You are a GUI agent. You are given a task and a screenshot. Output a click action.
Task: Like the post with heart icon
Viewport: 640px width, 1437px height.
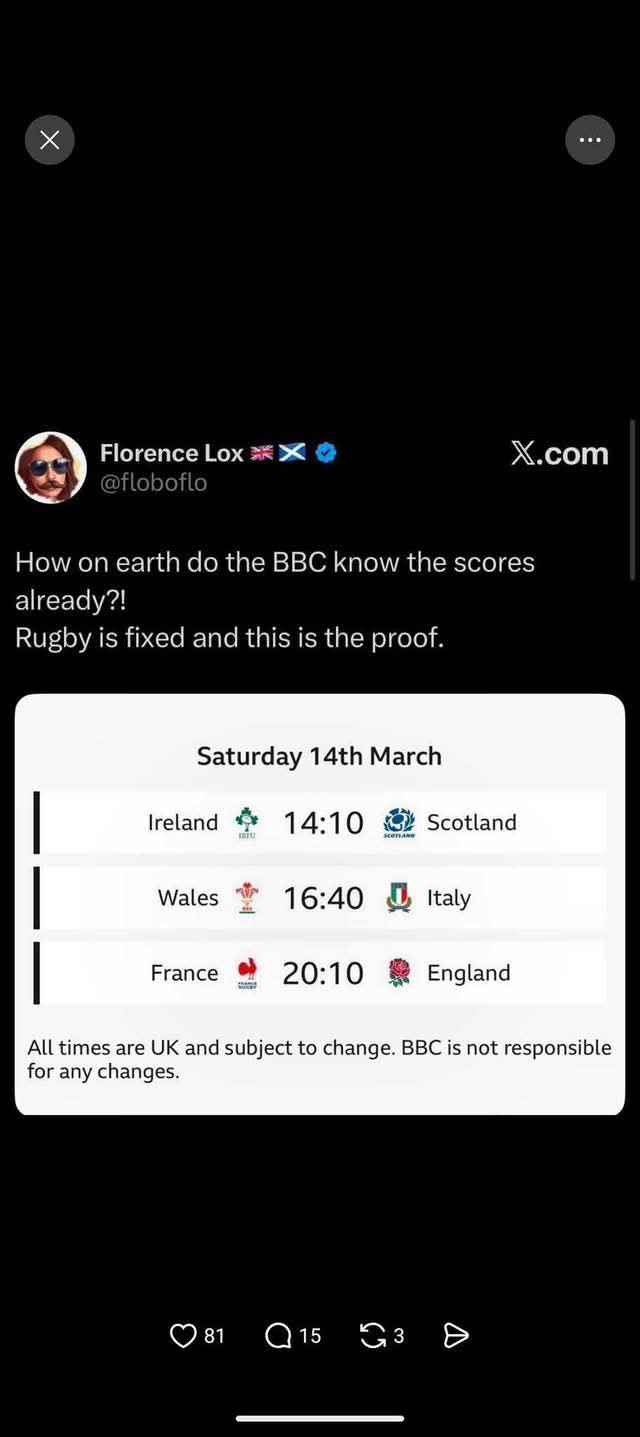183,1336
